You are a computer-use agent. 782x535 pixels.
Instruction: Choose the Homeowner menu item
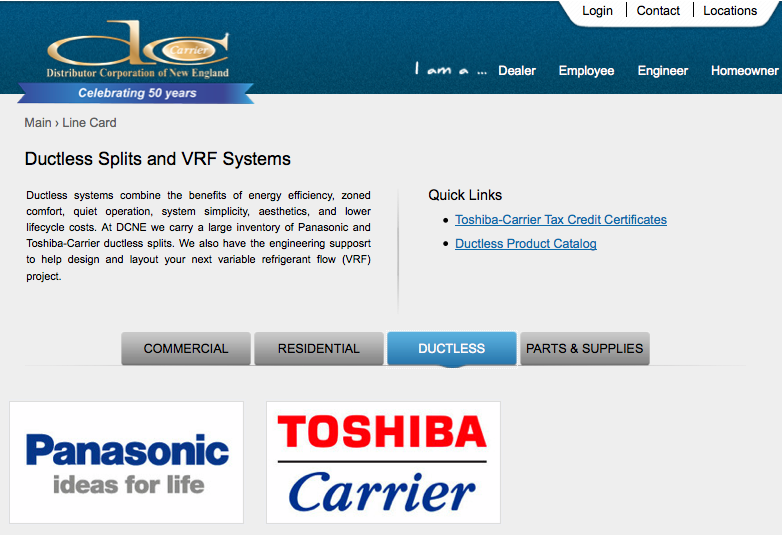tap(744, 71)
